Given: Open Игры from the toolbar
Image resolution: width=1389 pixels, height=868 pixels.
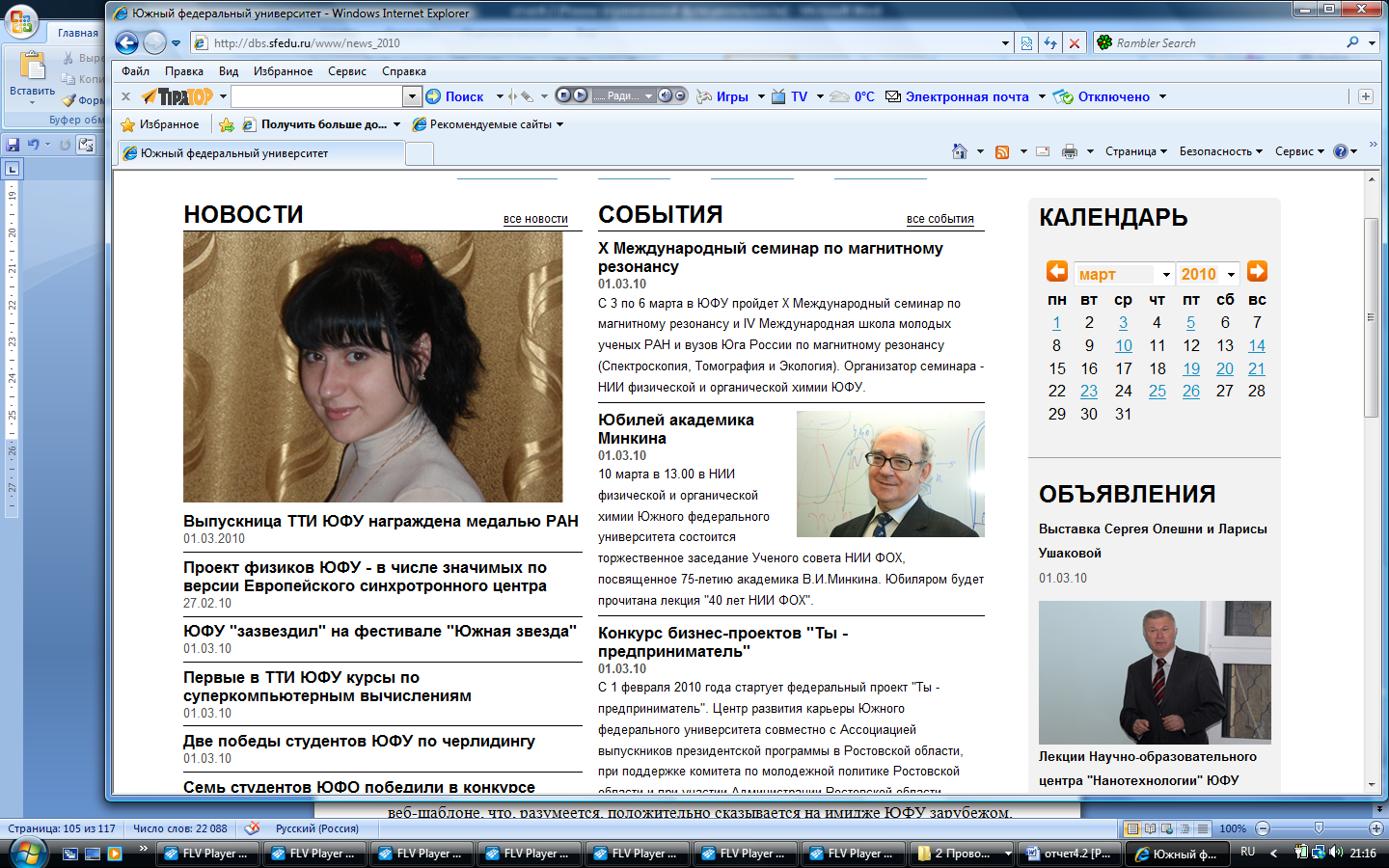Looking at the screenshot, I should 722,96.
